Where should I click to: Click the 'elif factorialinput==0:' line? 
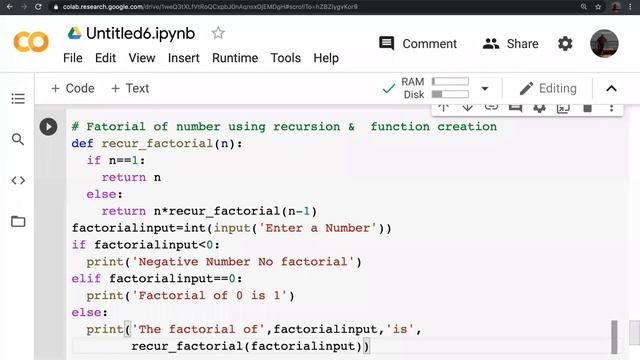[x=157, y=279]
